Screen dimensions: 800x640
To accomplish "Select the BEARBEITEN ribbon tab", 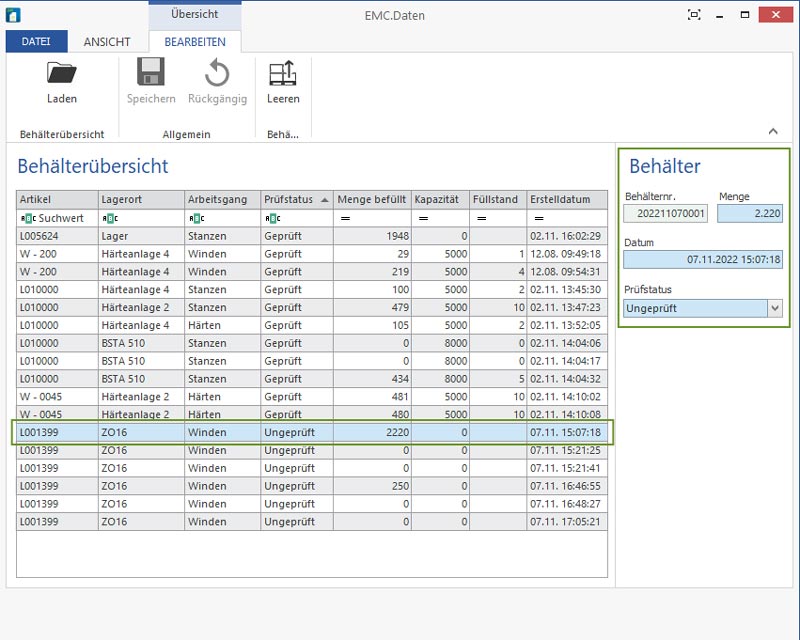I will click(194, 42).
